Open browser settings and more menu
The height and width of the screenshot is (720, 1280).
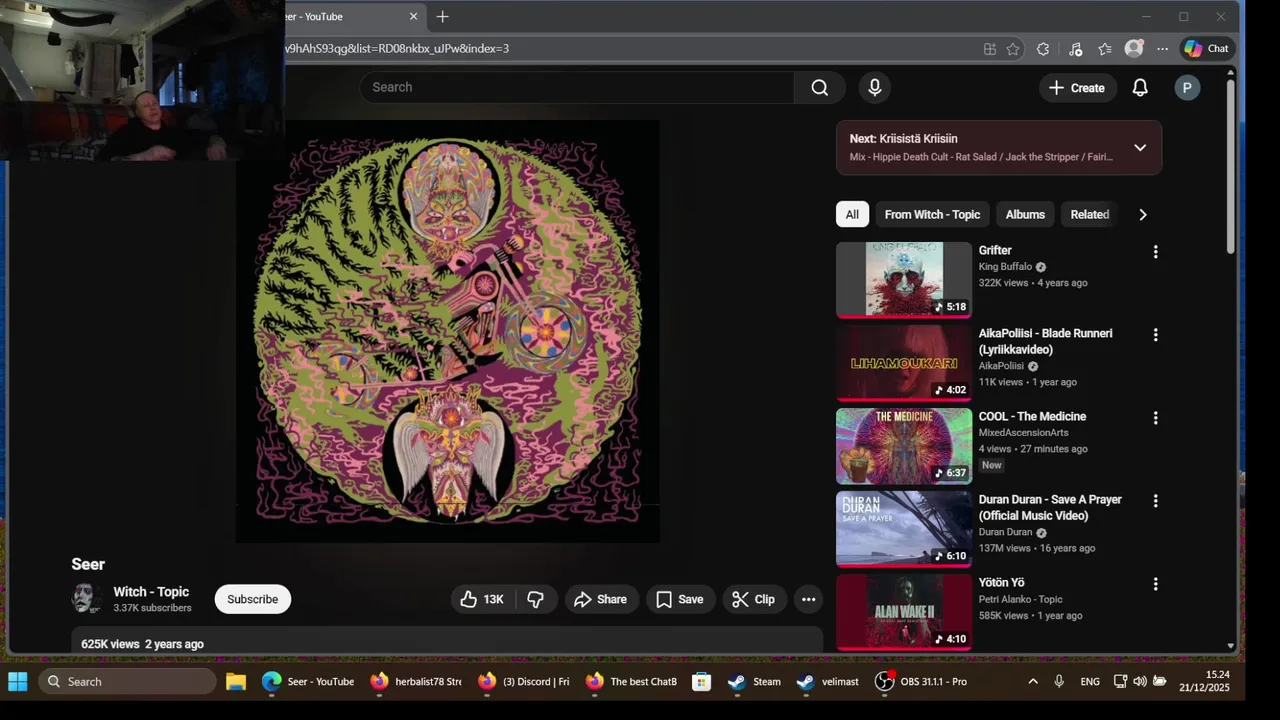tap(1162, 48)
